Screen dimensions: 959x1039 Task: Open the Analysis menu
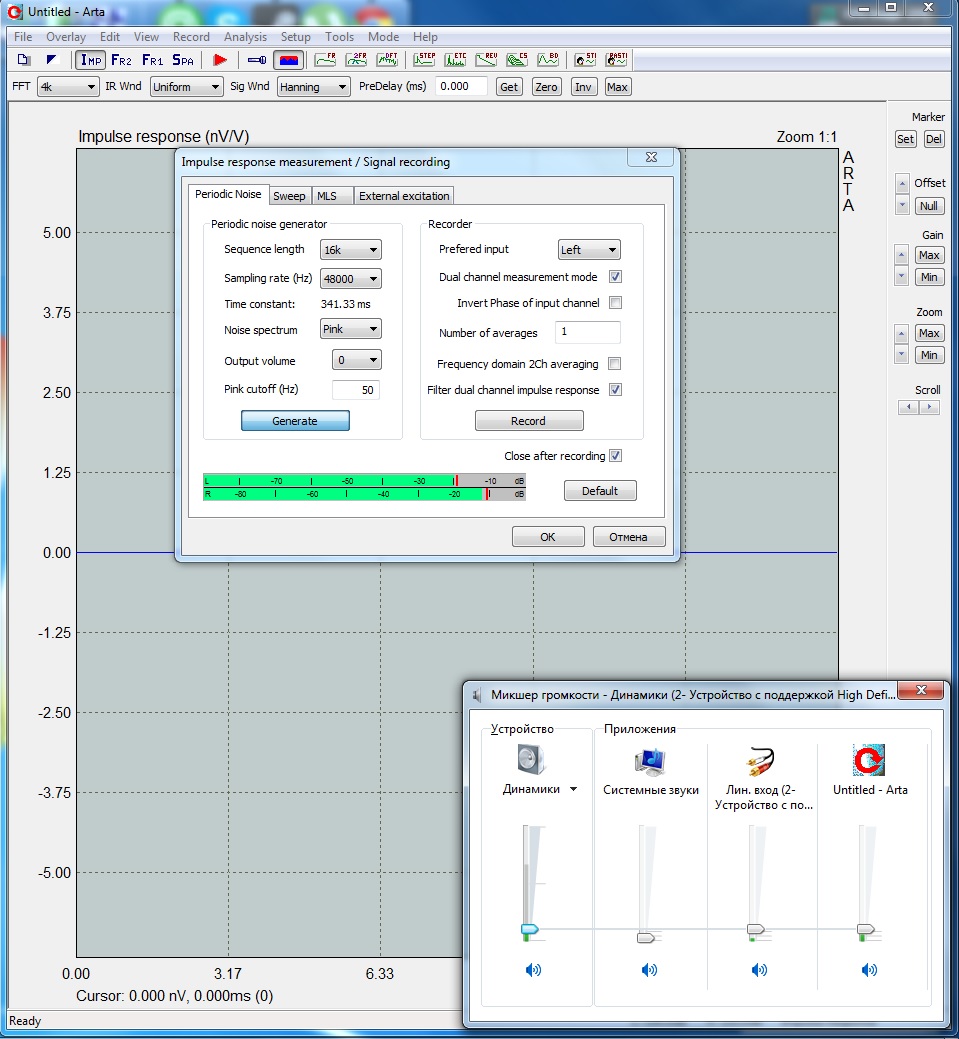(245, 37)
